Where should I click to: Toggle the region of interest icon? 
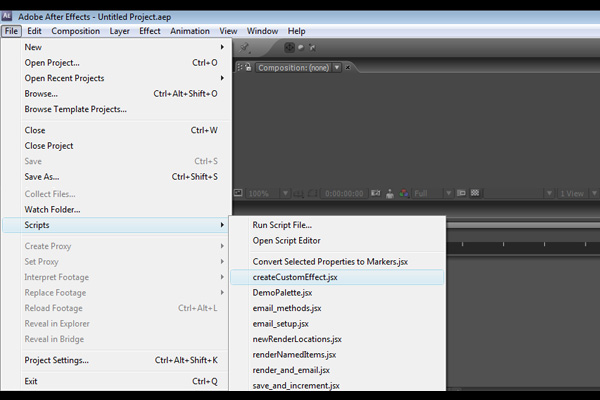(461, 193)
